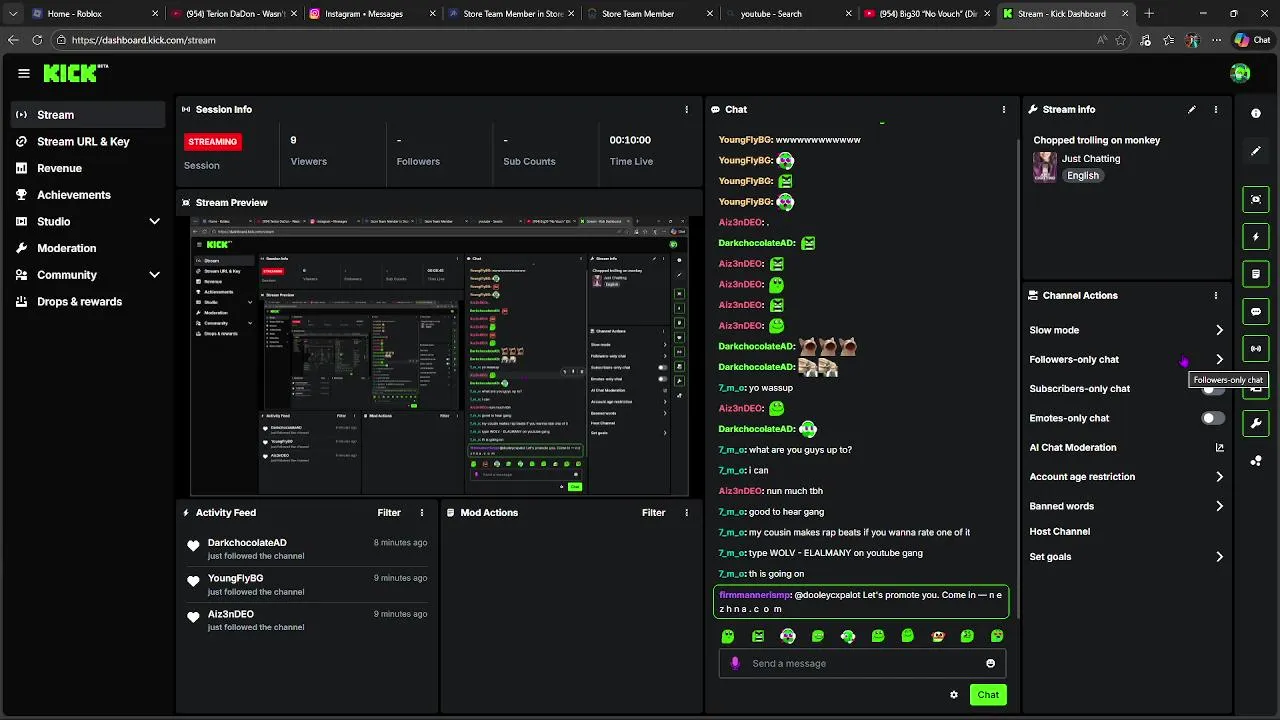Click Just Chatting category thumbnail
1280x720 pixels.
[1045, 167]
